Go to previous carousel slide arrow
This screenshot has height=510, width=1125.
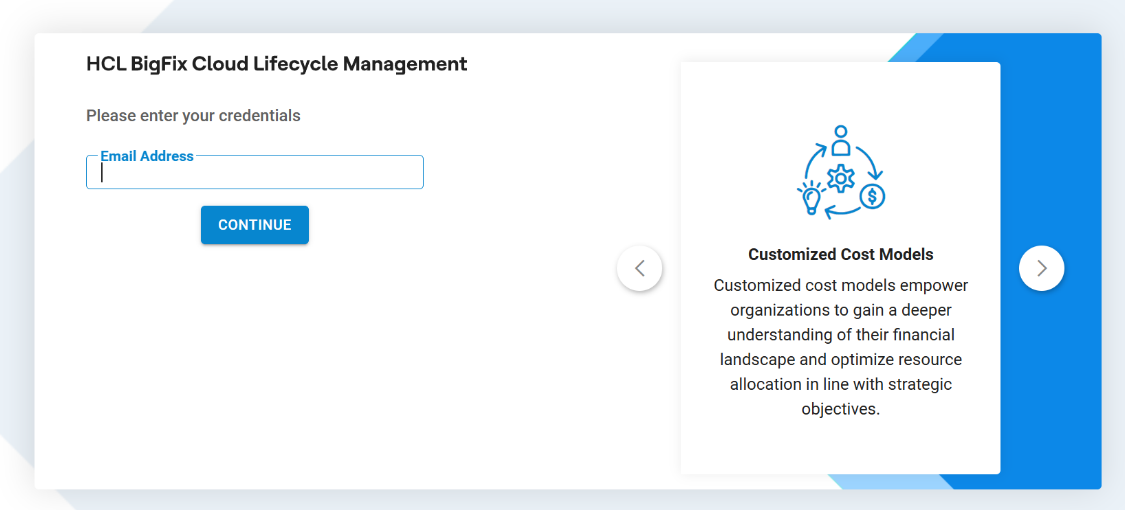[x=640, y=268]
